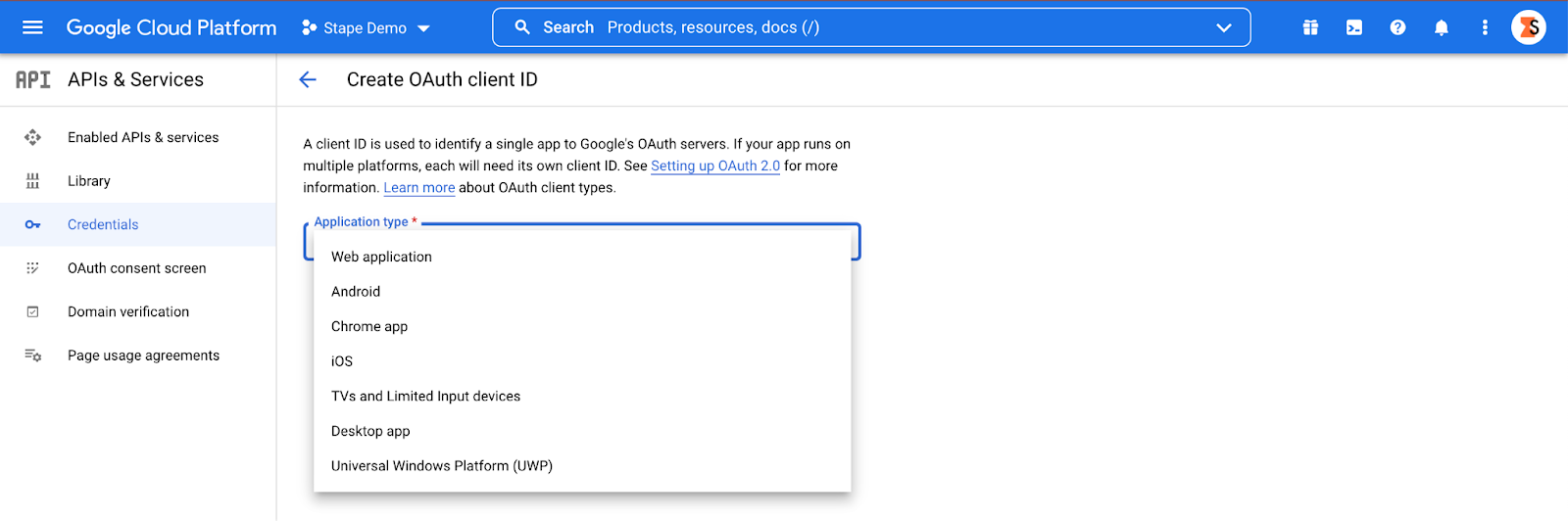Go back with the left arrow
The height and width of the screenshot is (521, 1568).
click(308, 79)
